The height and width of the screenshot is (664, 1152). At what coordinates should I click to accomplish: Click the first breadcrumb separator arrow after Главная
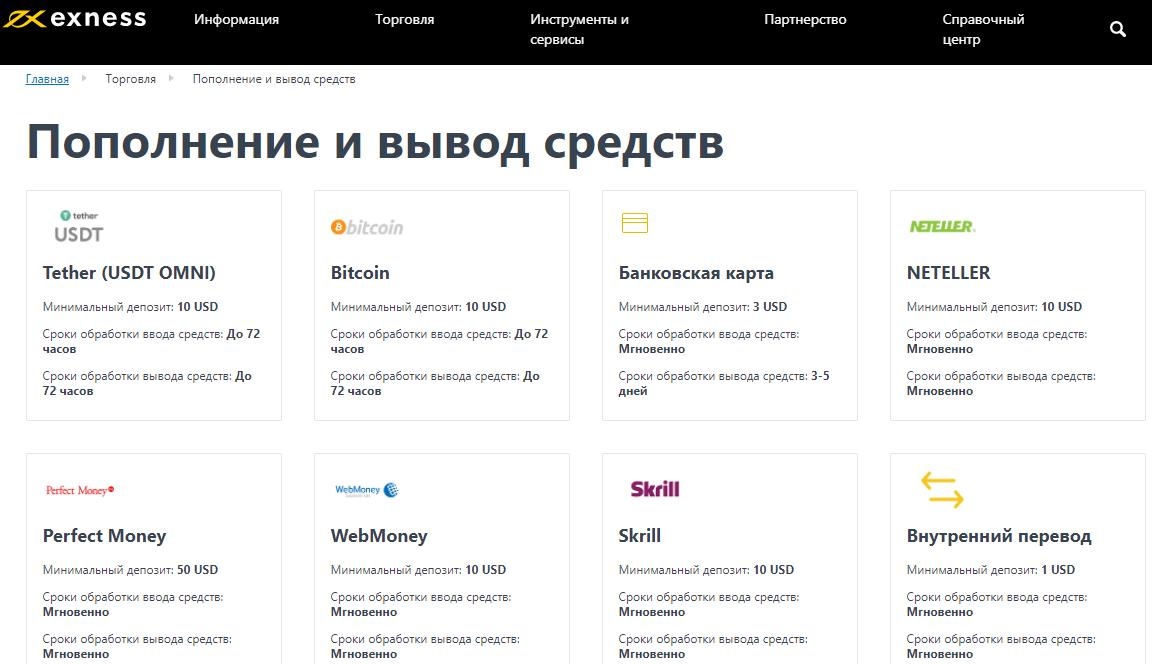click(x=84, y=78)
